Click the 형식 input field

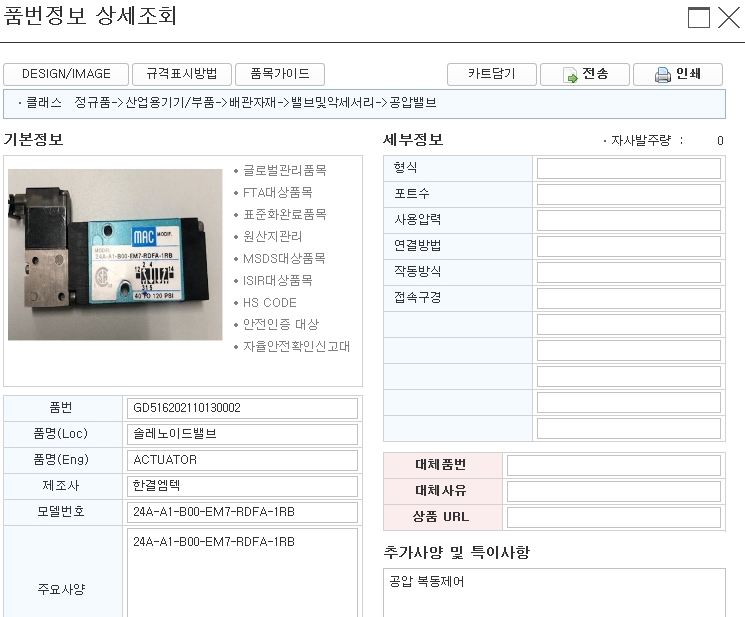(x=628, y=168)
